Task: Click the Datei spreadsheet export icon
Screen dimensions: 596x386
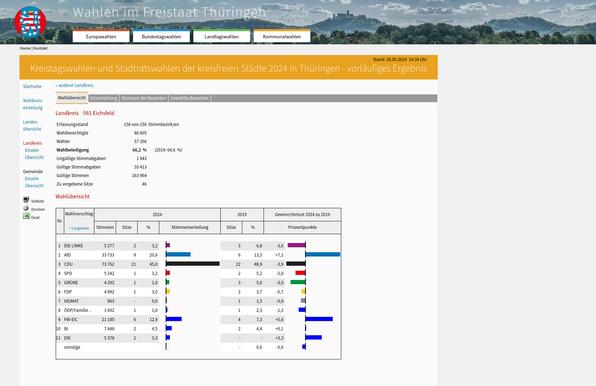Action: coord(26,216)
